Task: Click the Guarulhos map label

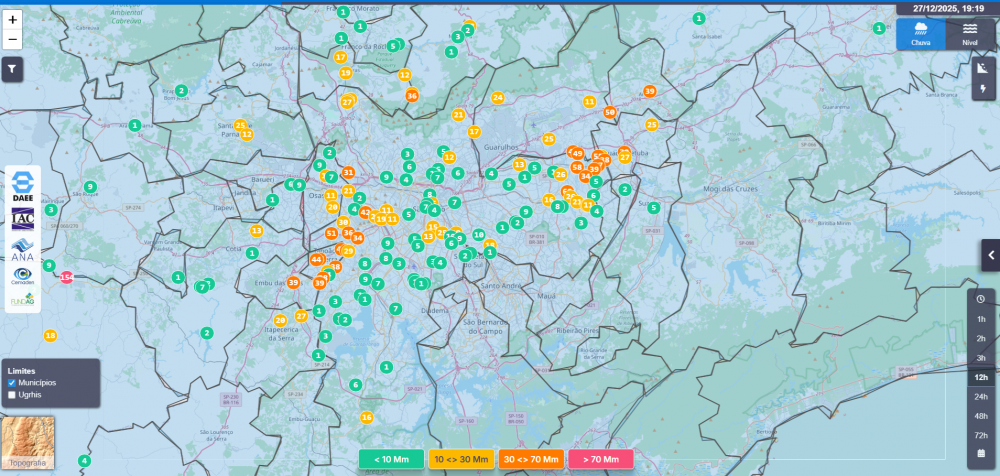Action: click(x=499, y=147)
